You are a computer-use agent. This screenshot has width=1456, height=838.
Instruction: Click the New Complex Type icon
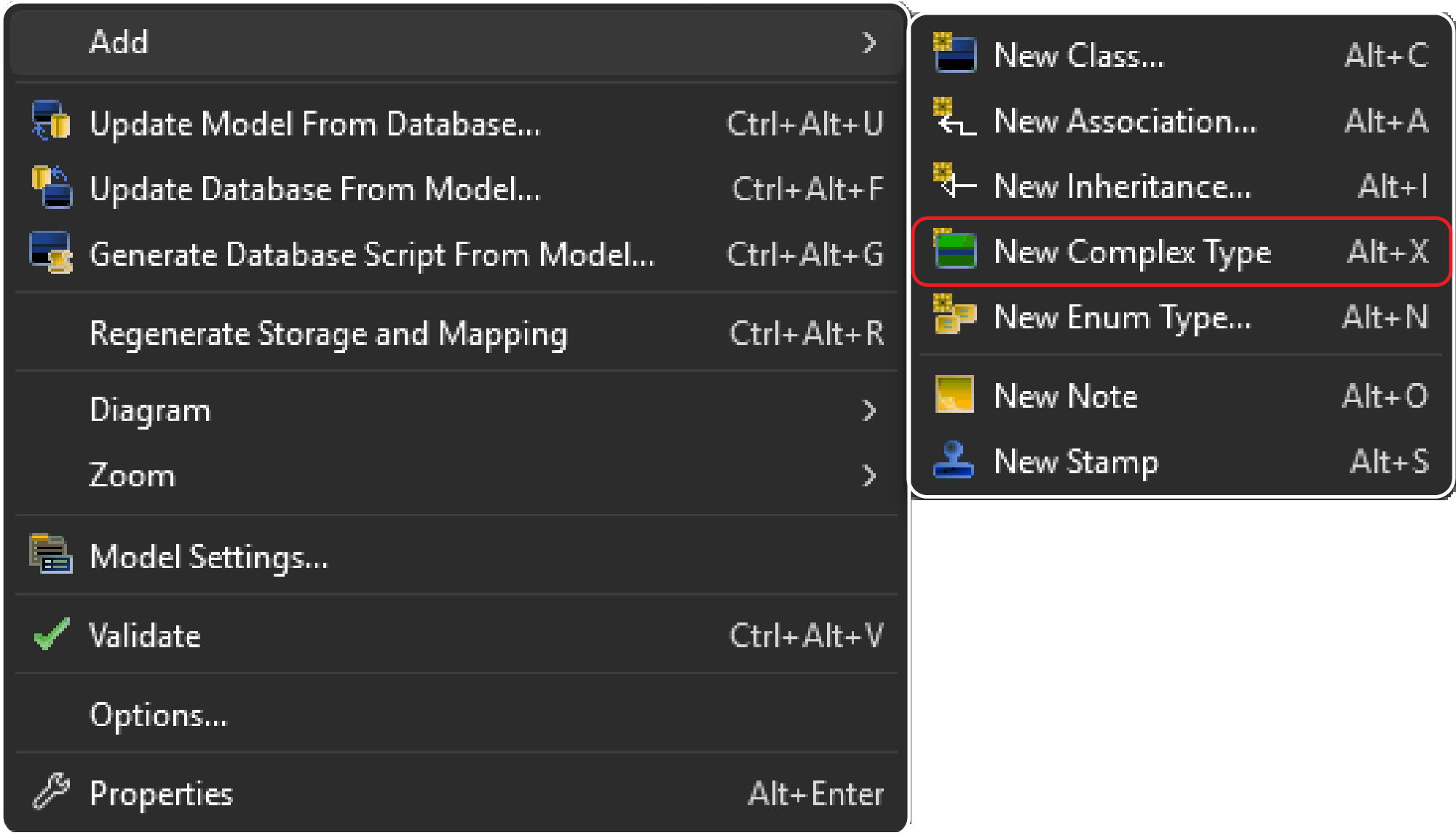[x=954, y=253]
